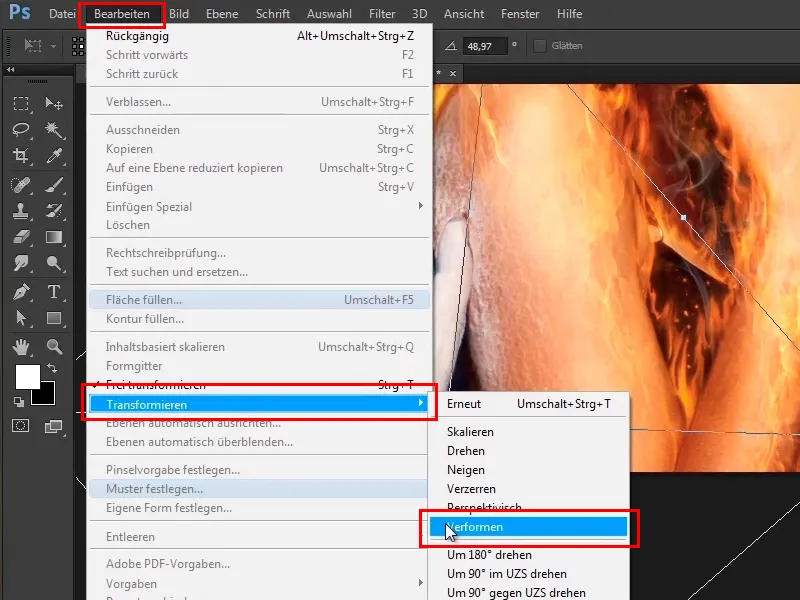
Task: Select the Path Selection tool
Action: pos(21,318)
